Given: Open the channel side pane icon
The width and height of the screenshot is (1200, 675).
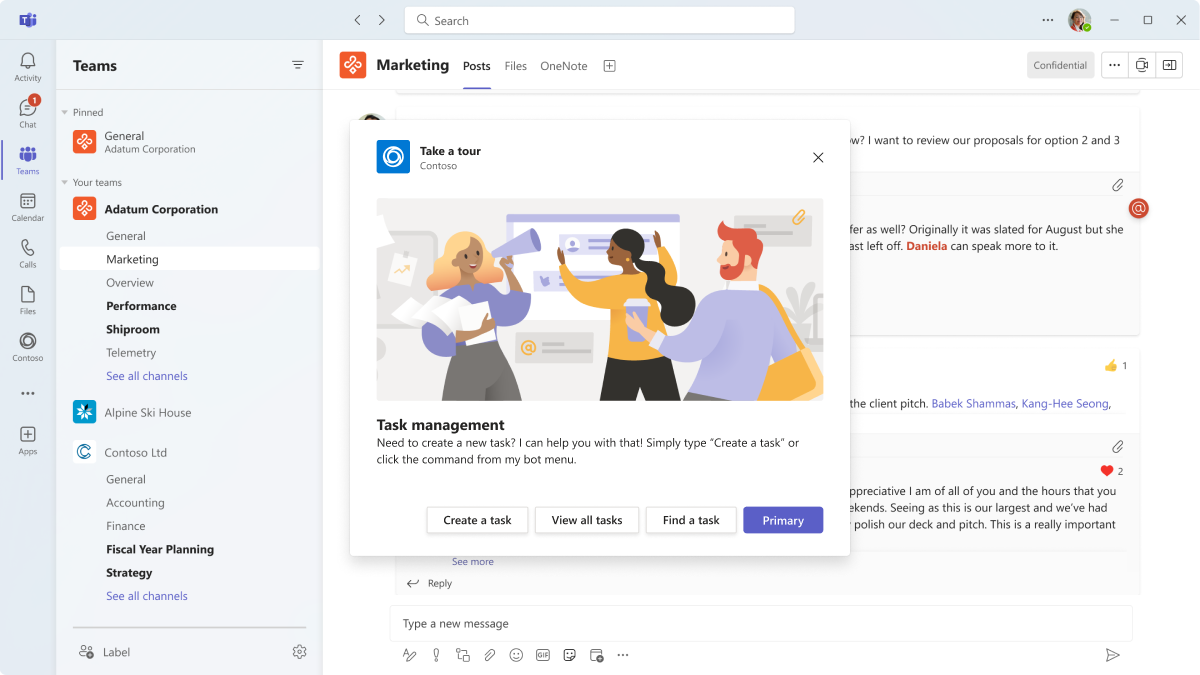Looking at the screenshot, I should tap(1169, 65).
